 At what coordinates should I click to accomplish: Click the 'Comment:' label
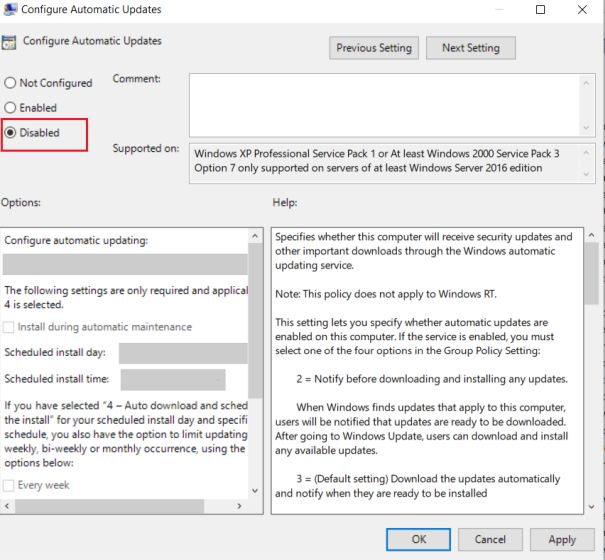pos(137,79)
